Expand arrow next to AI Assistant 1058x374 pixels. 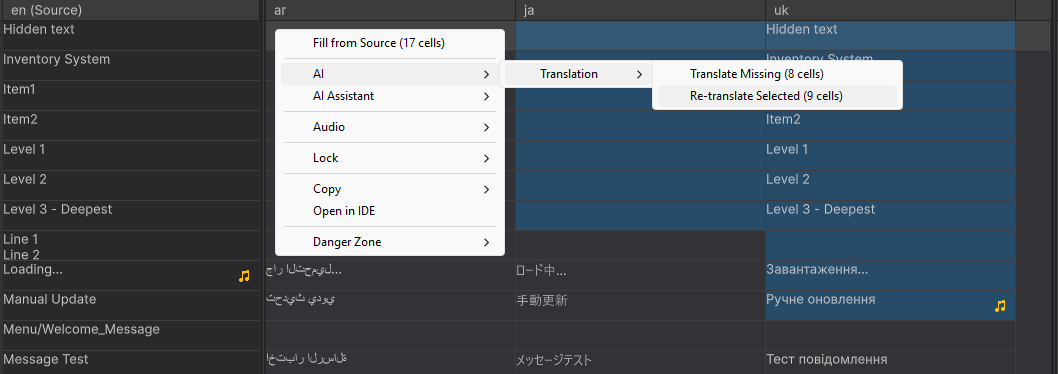486,97
